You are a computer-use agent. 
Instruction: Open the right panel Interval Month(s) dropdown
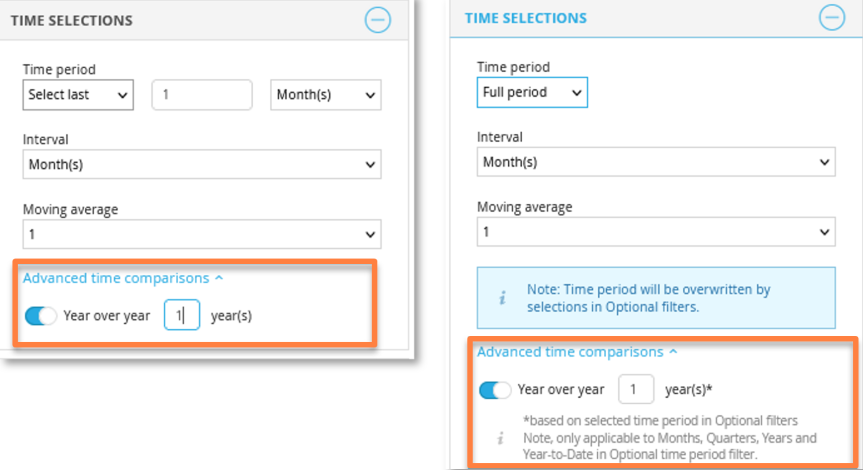pyautogui.click(x=656, y=162)
